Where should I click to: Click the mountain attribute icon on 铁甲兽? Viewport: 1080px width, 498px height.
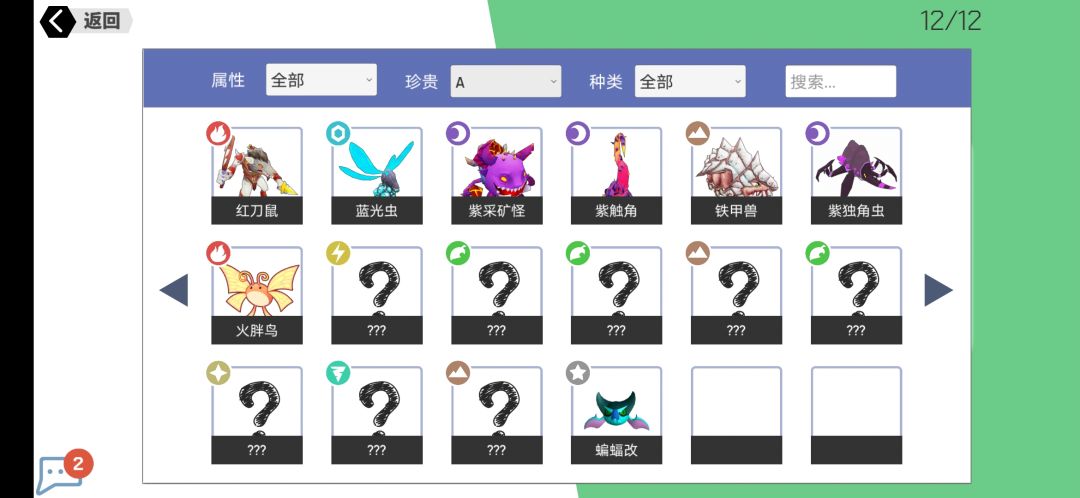point(698,133)
